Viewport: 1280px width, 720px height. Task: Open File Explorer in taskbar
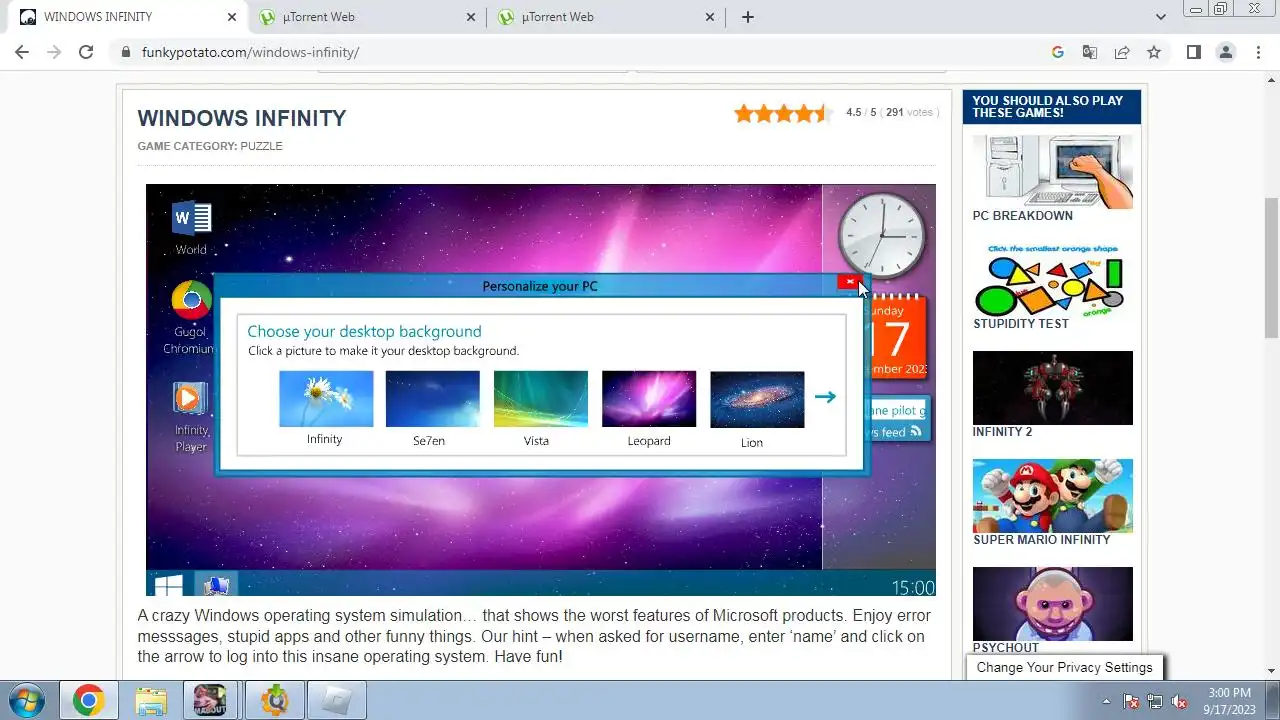(x=150, y=701)
